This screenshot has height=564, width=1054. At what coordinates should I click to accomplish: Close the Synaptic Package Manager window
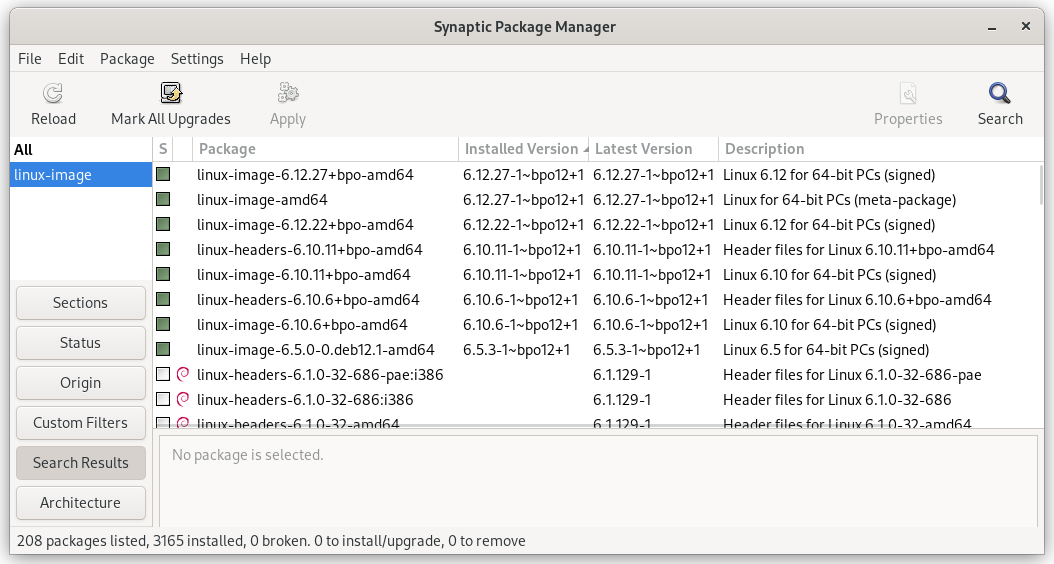(x=1026, y=26)
